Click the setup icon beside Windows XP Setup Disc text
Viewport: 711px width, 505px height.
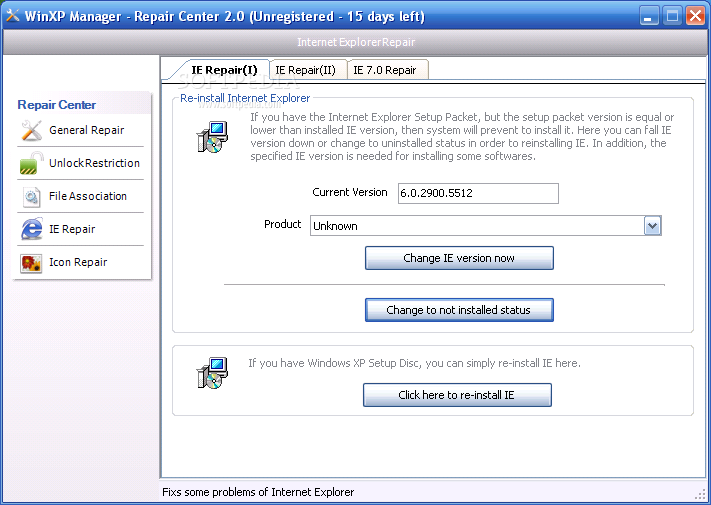[x=212, y=373]
